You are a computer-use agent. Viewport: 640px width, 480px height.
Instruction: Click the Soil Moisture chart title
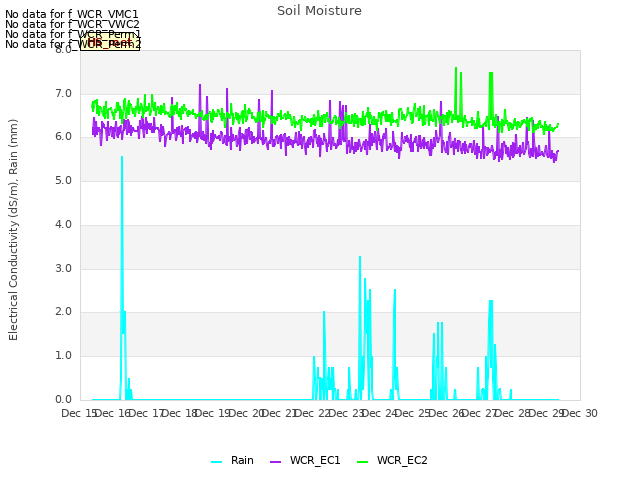319,11
